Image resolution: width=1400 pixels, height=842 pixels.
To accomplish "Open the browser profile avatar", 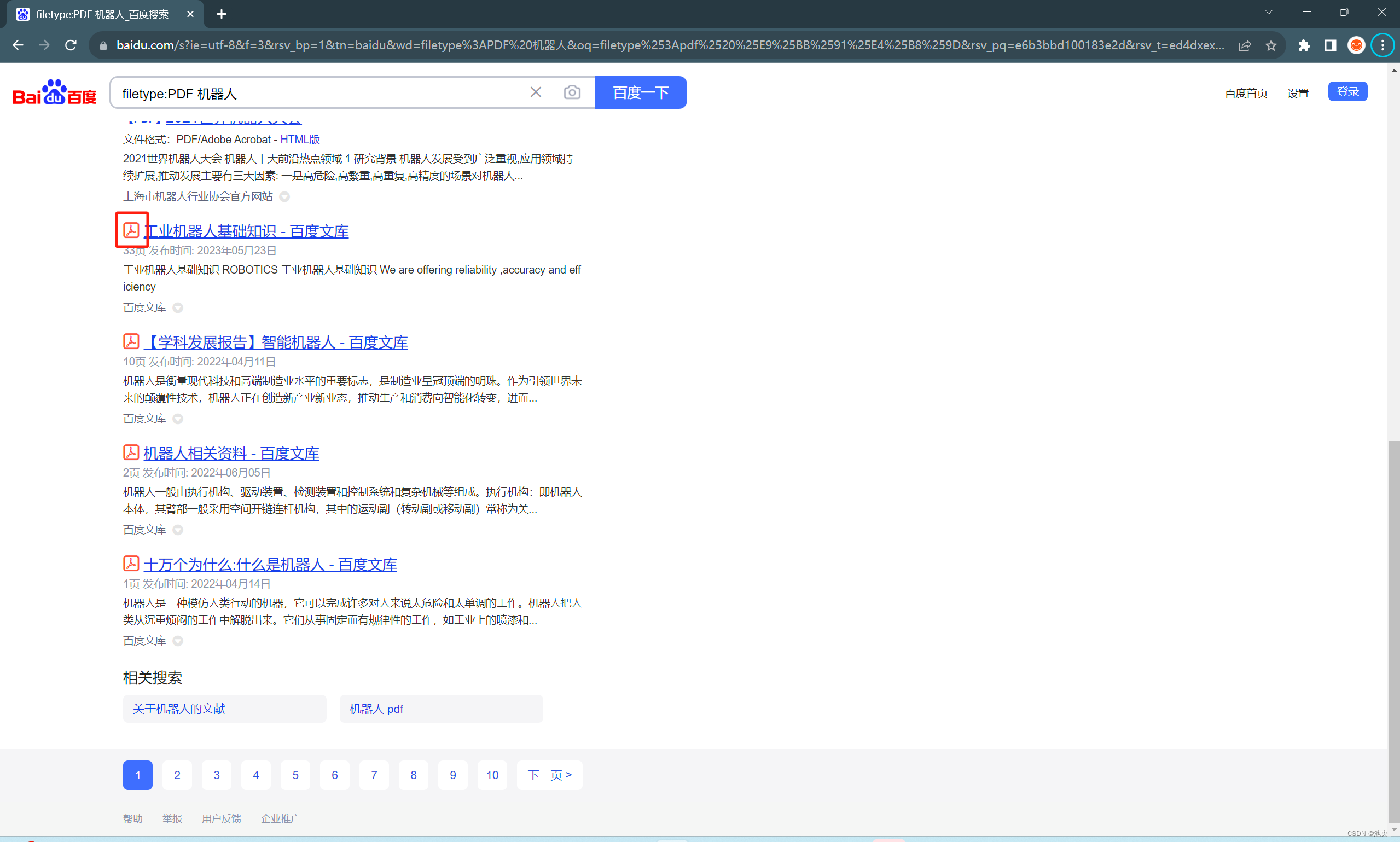I will (x=1356, y=45).
